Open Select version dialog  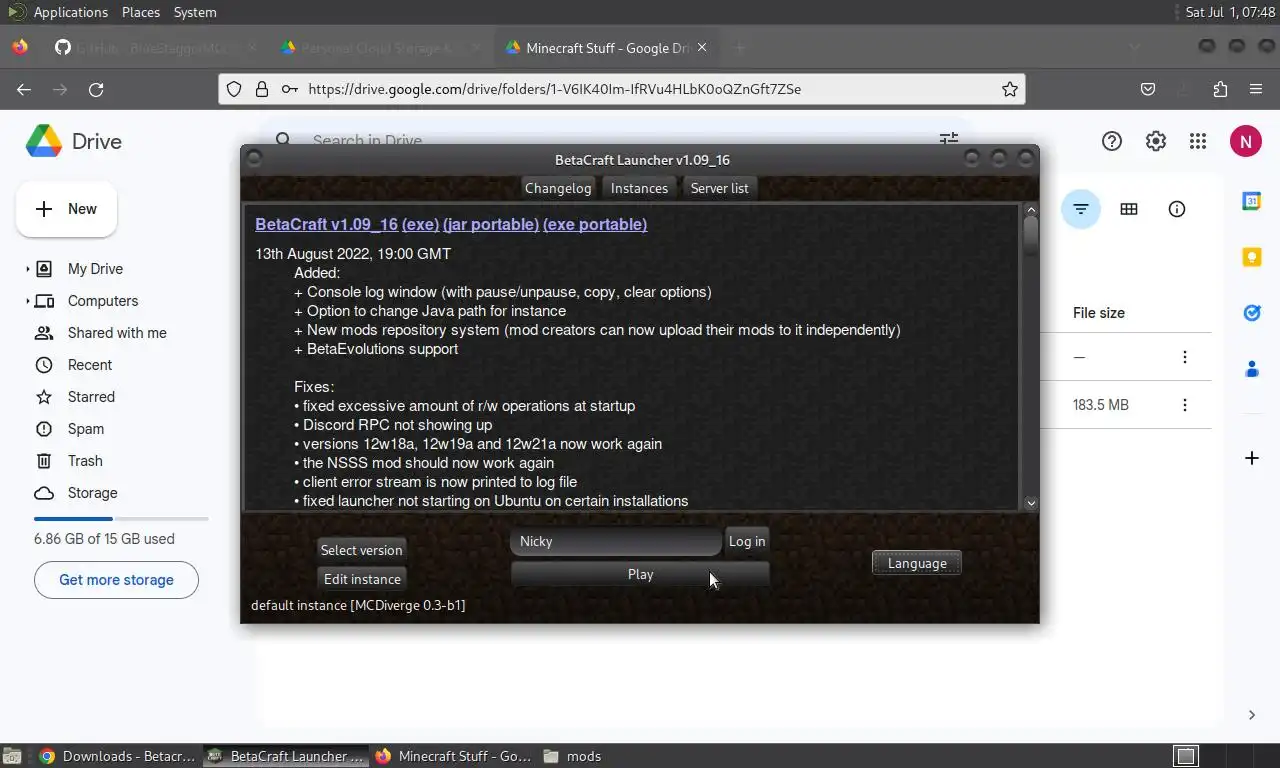[361, 550]
